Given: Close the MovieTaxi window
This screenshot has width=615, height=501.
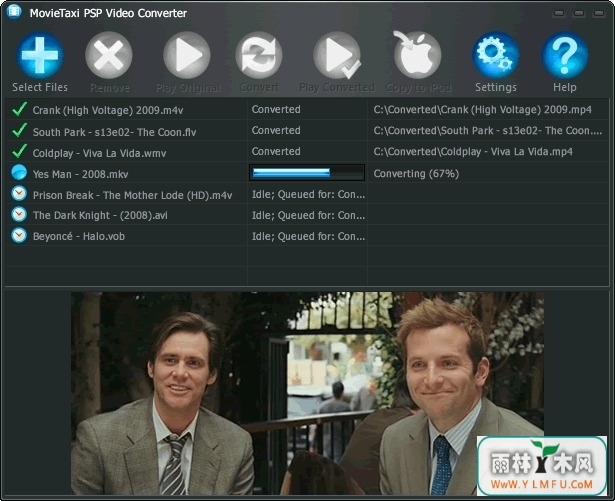Looking at the screenshot, I should point(599,13).
